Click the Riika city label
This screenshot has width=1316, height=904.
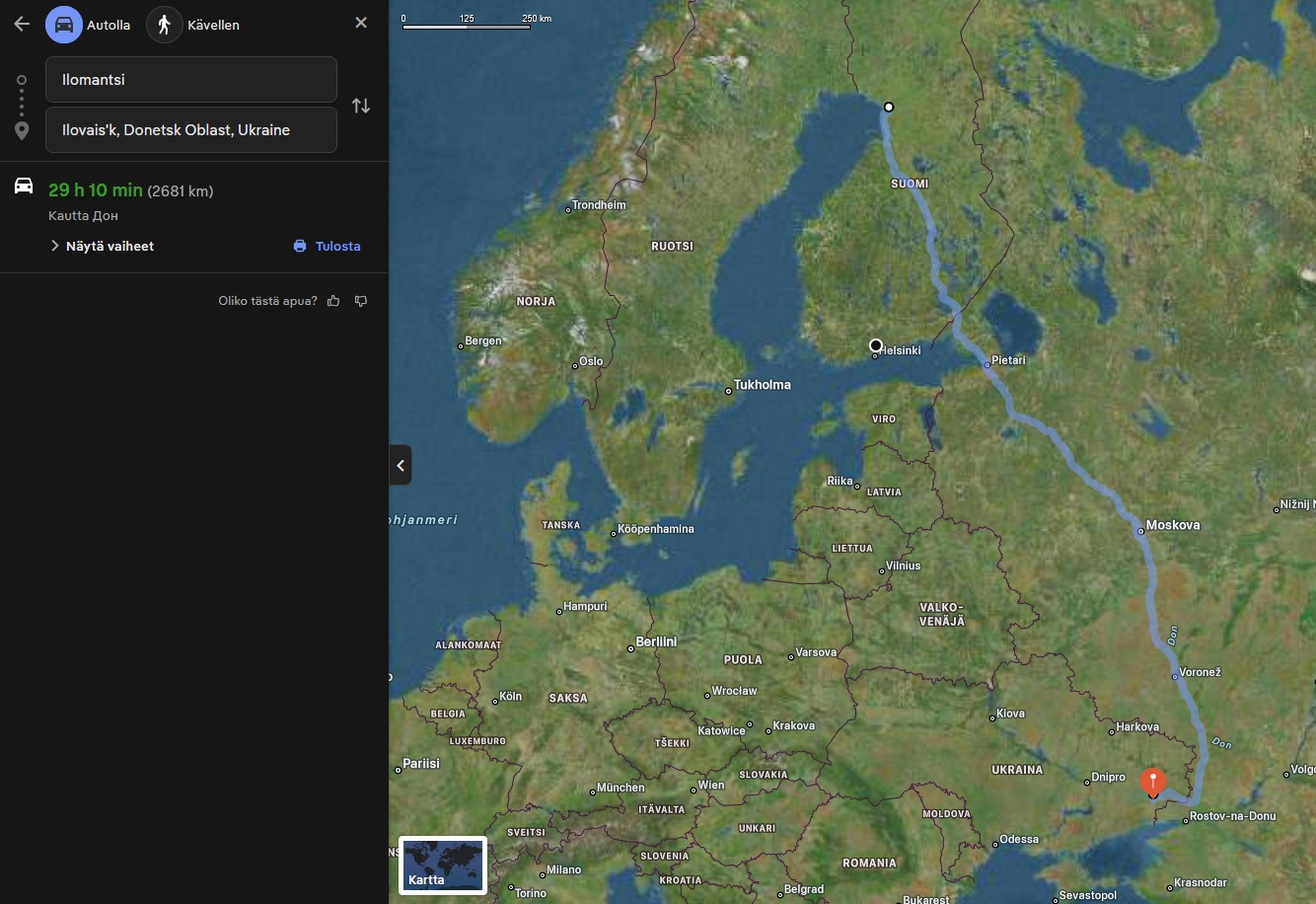tap(840, 482)
